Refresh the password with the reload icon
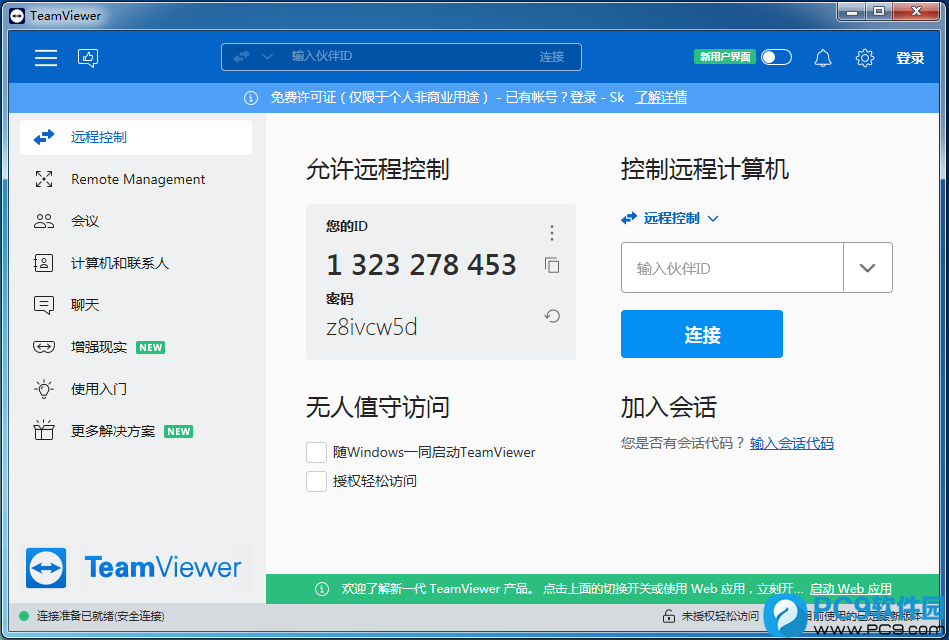The height and width of the screenshot is (640, 949). click(552, 316)
